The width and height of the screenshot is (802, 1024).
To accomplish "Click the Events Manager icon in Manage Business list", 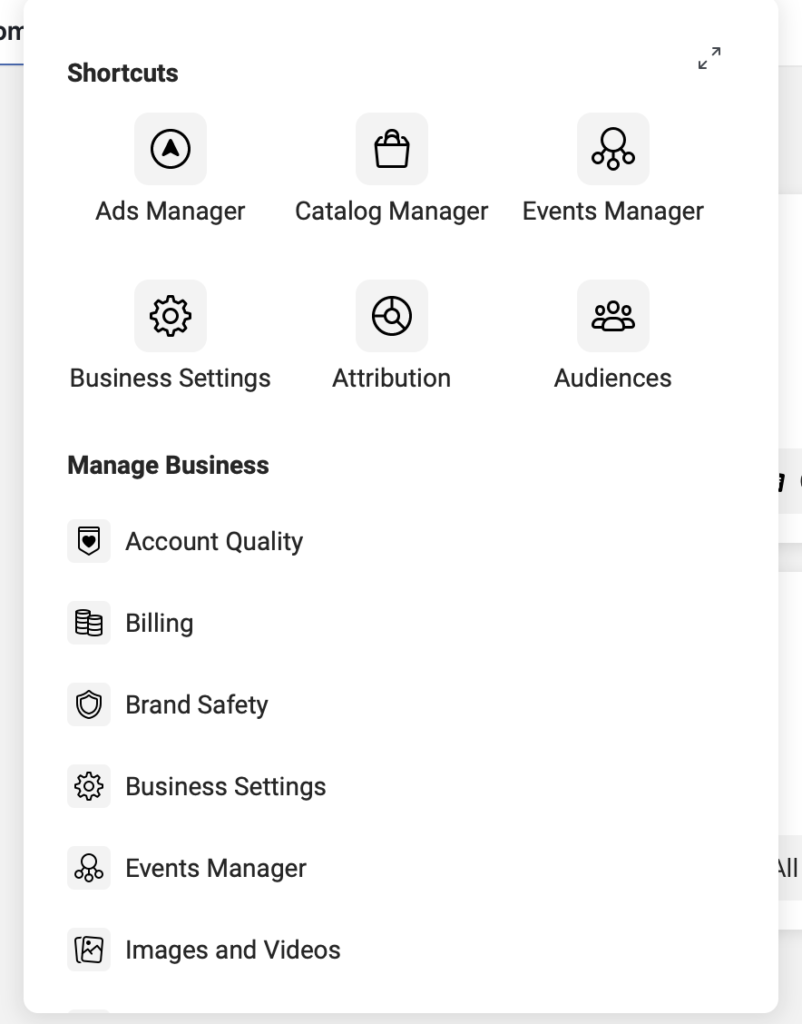I will [89, 869].
